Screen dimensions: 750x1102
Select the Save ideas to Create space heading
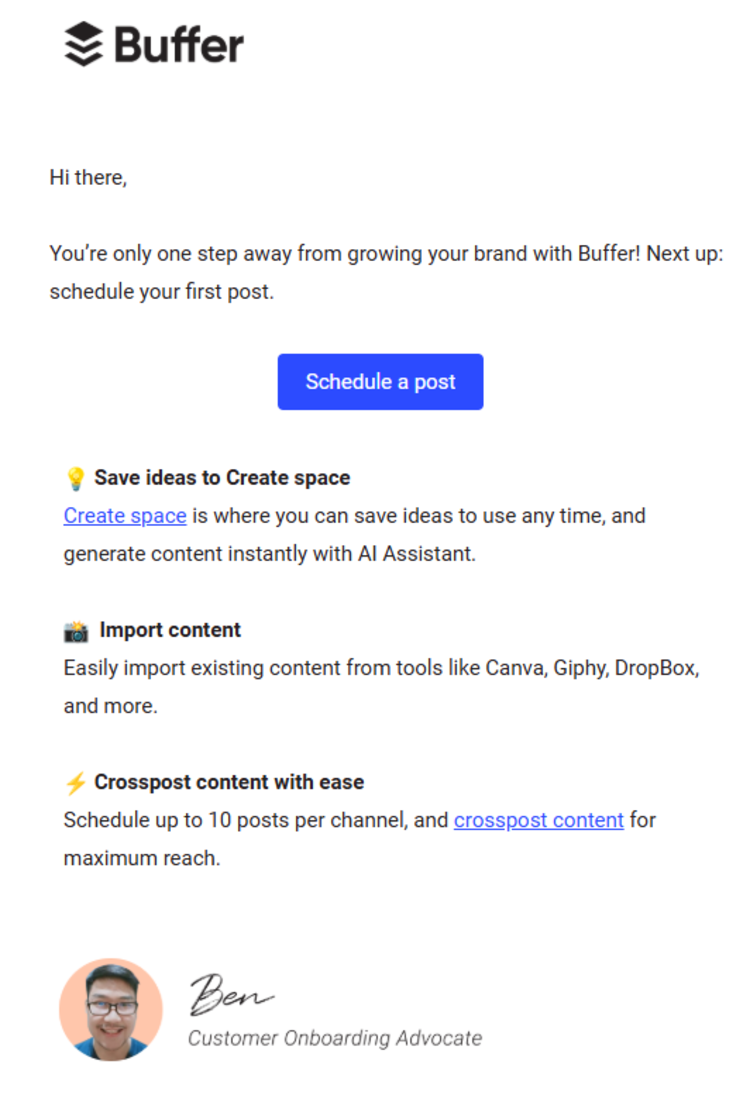222,478
